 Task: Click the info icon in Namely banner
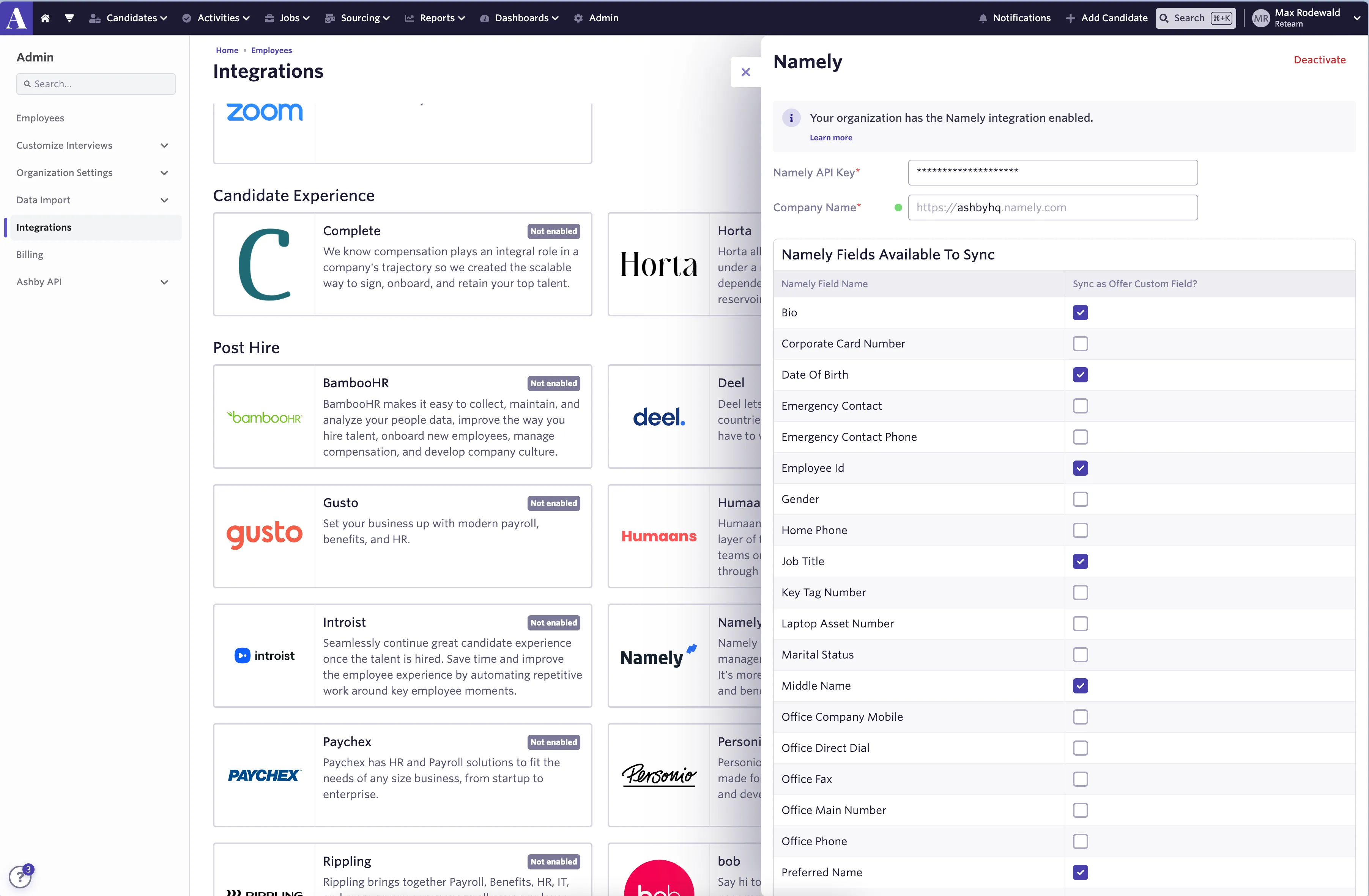[x=791, y=118]
